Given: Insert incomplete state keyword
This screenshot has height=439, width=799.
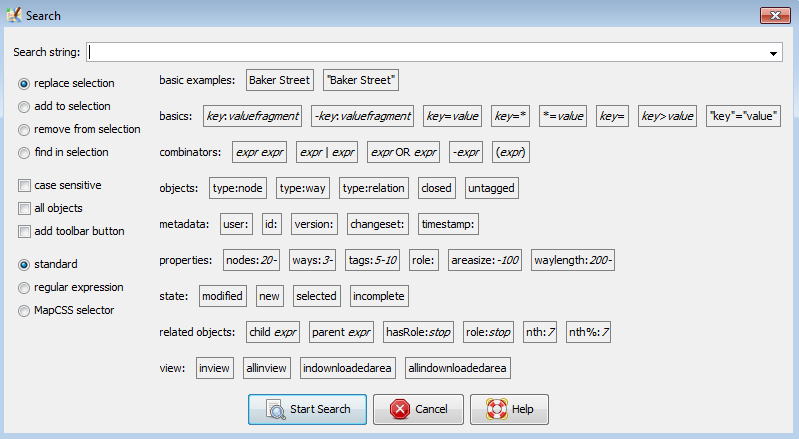Looking at the screenshot, I should coord(379,296).
